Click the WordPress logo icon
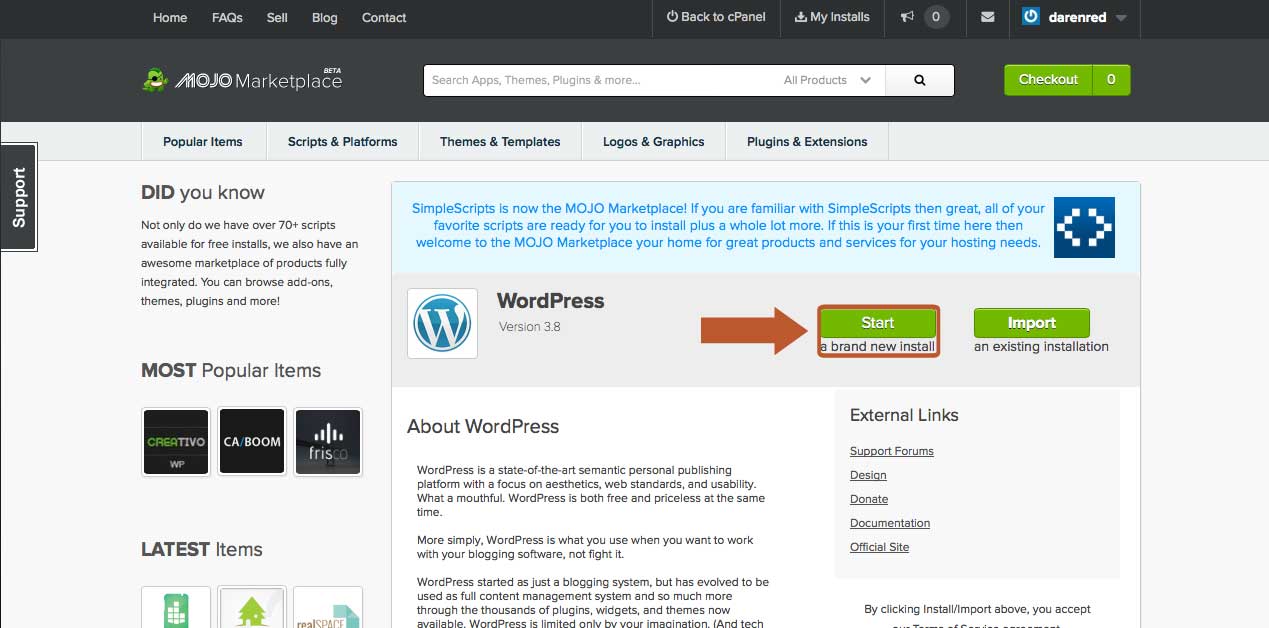1269x628 pixels. 442,323
